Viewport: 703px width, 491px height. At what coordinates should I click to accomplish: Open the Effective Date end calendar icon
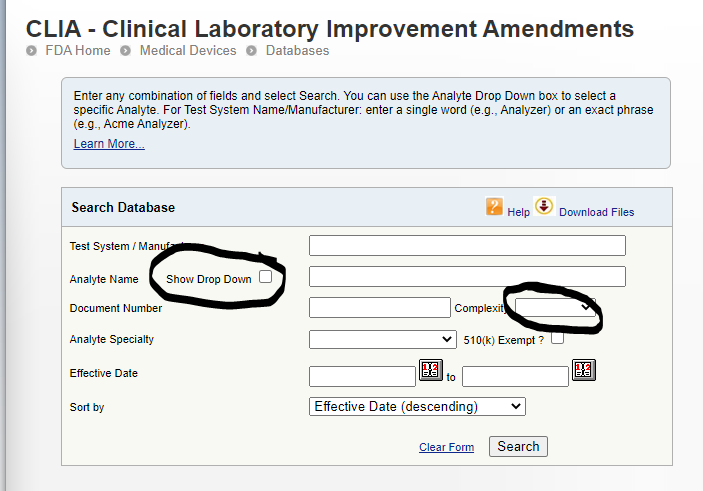[584, 370]
